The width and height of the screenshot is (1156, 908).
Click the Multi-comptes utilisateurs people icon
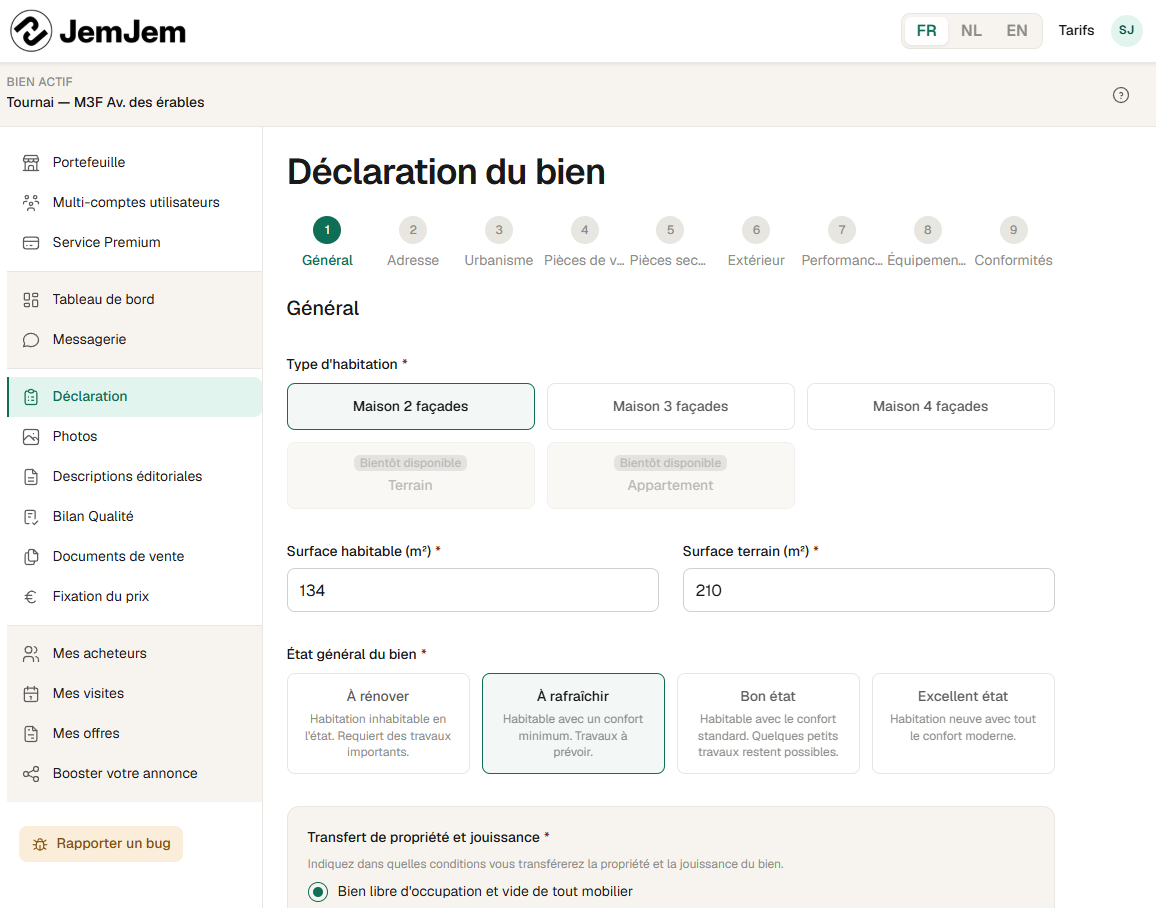pos(31,203)
